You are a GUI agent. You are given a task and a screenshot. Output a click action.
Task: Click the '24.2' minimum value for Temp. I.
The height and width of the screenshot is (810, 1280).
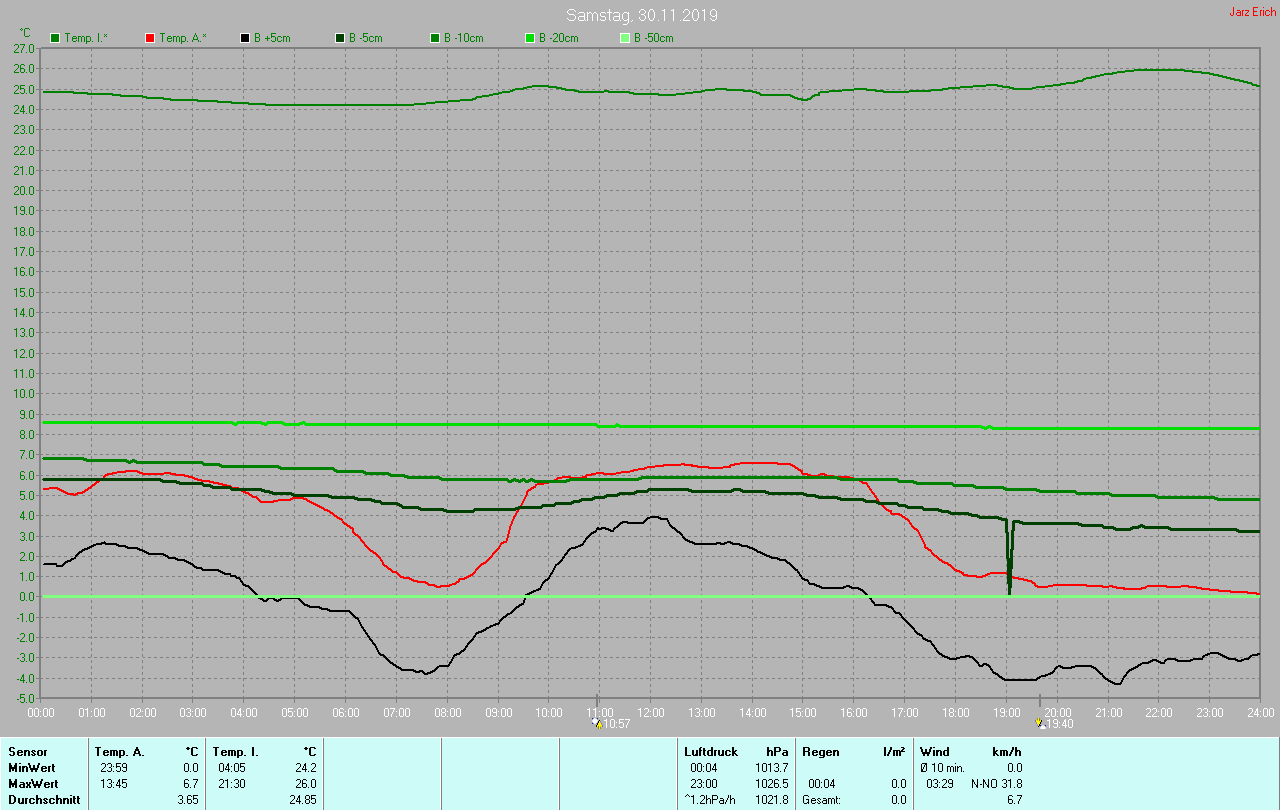coord(305,767)
